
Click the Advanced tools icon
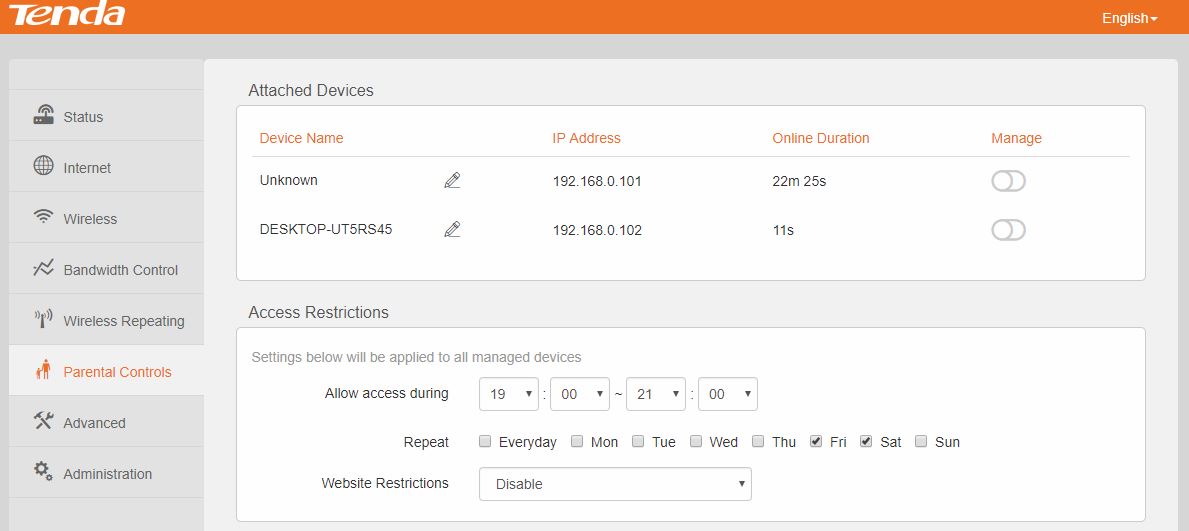coord(43,421)
